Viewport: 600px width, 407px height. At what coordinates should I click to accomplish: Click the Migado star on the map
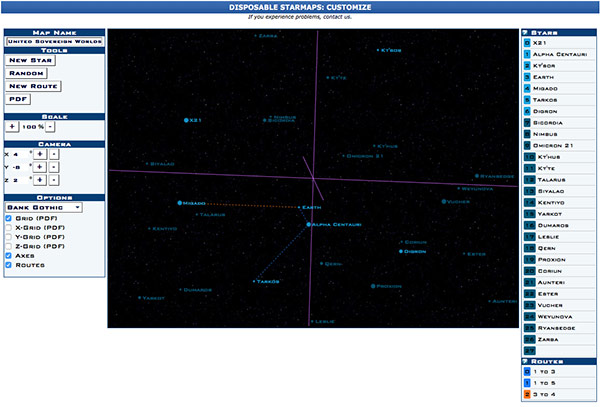[x=180, y=203]
